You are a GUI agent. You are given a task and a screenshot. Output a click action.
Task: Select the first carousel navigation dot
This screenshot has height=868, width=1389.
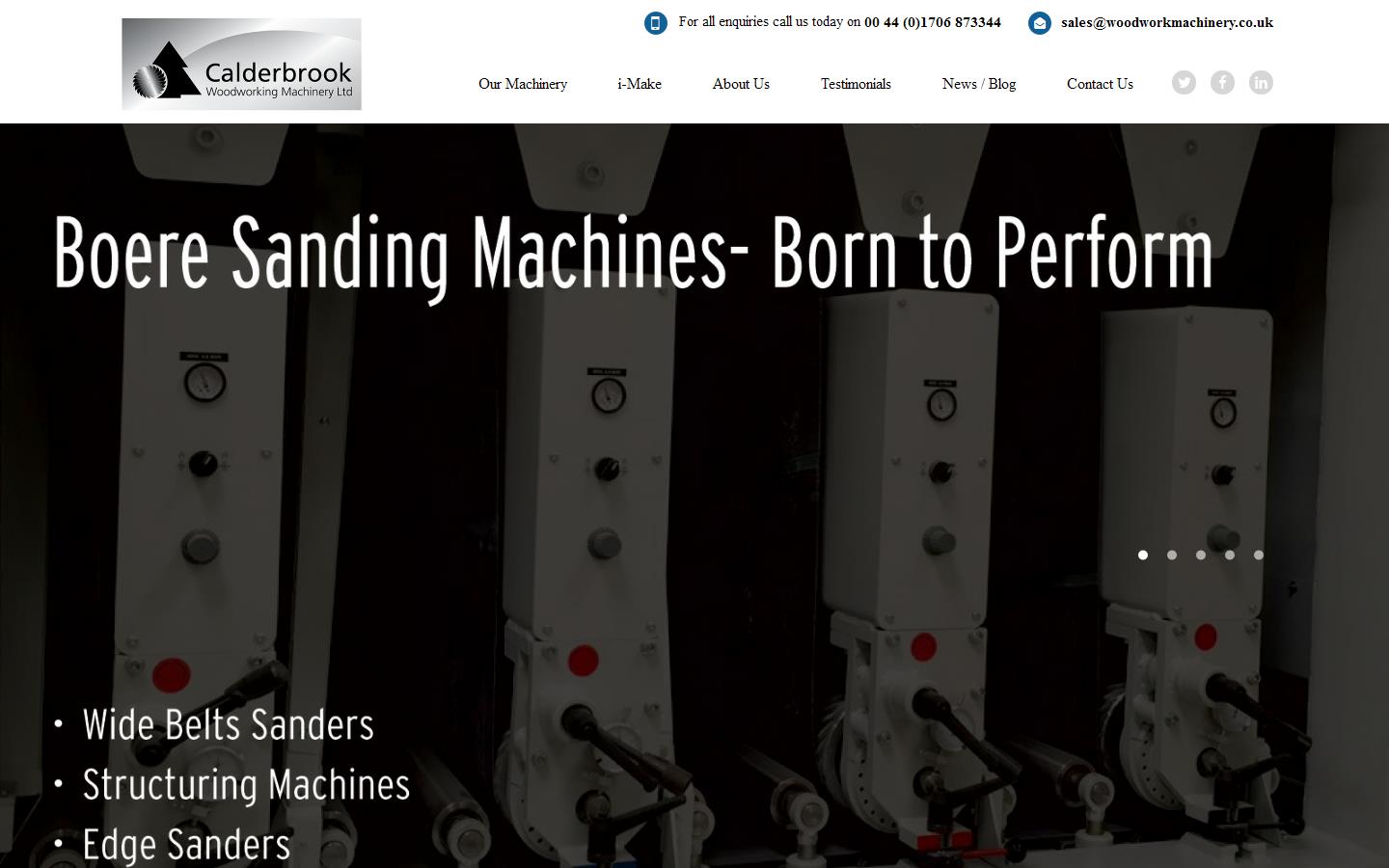pyautogui.click(x=1143, y=556)
